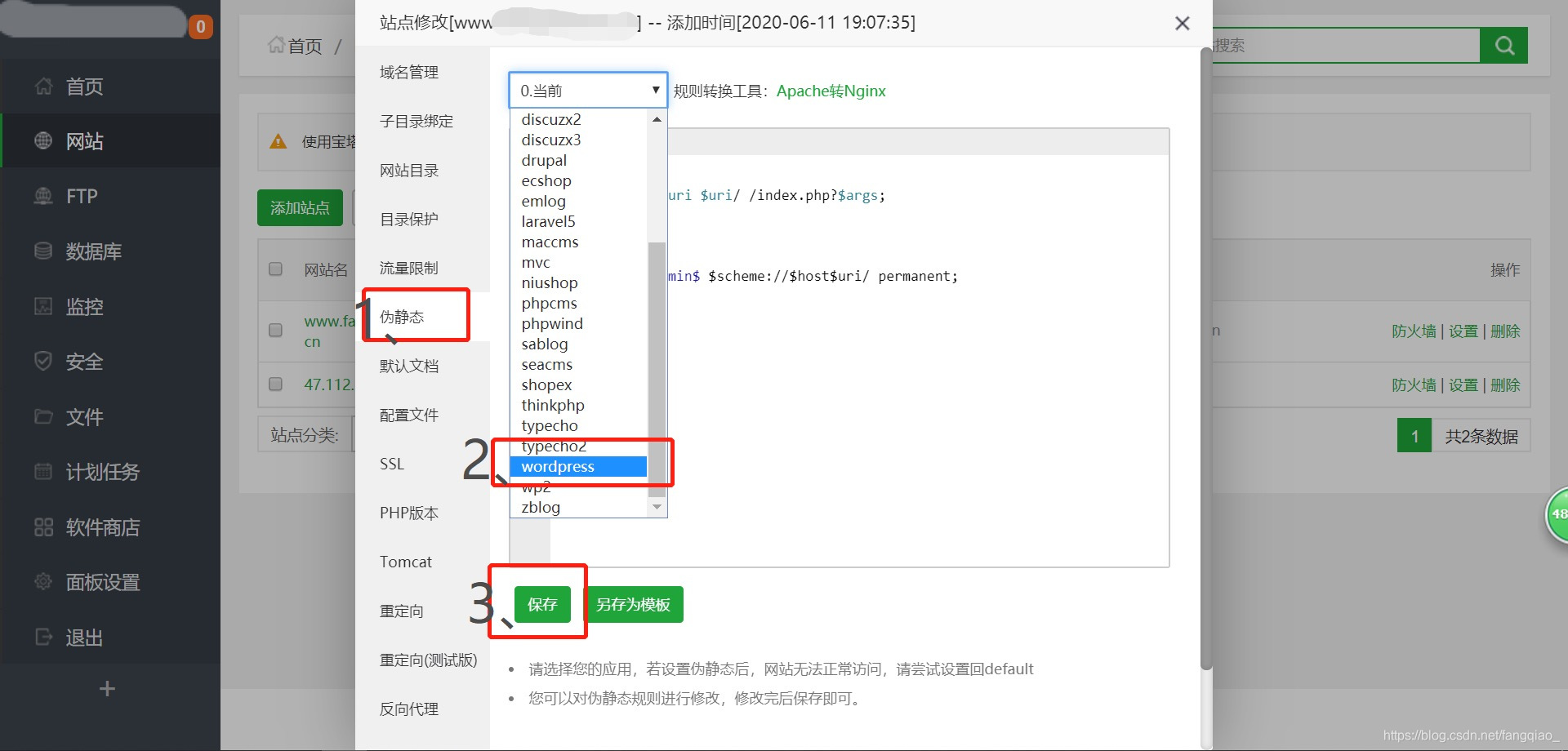The image size is (1568, 751).
Task: Click the green search magnifier button
Action: pyautogui.click(x=1504, y=46)
